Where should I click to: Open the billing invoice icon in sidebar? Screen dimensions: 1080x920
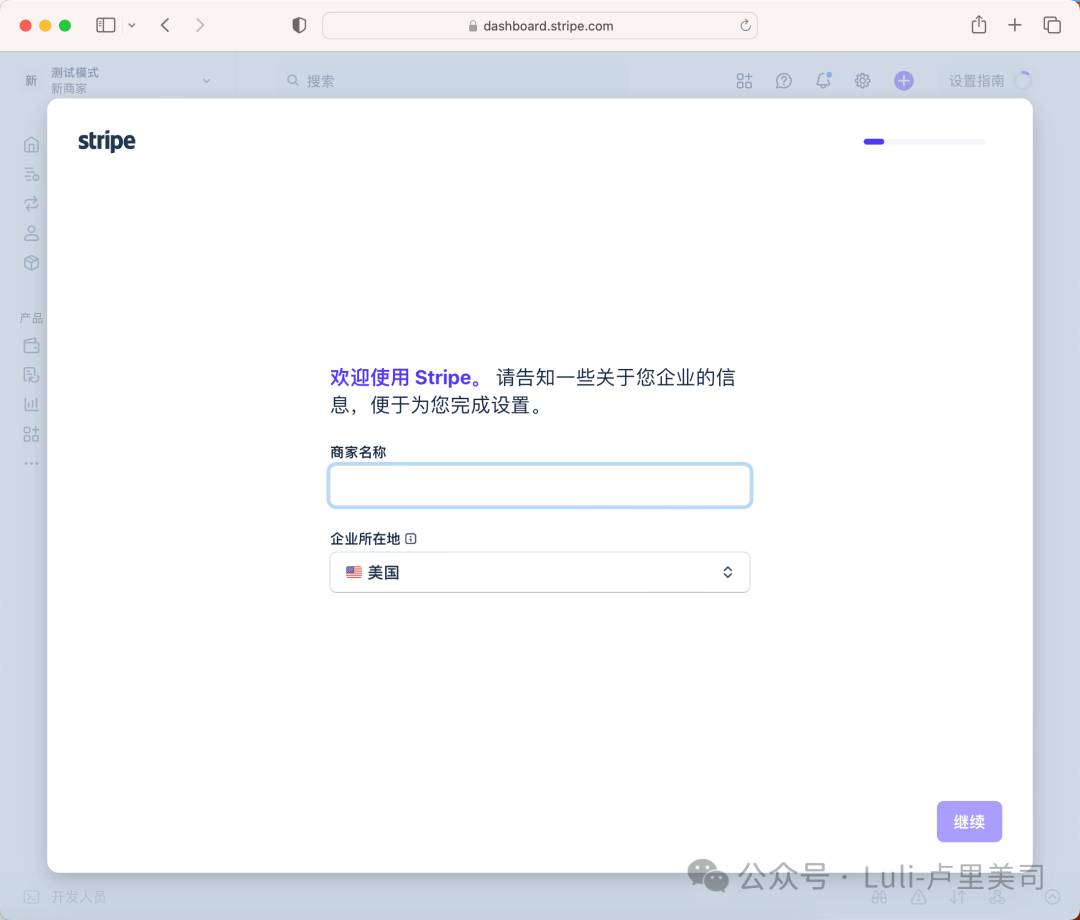[31, 375]
